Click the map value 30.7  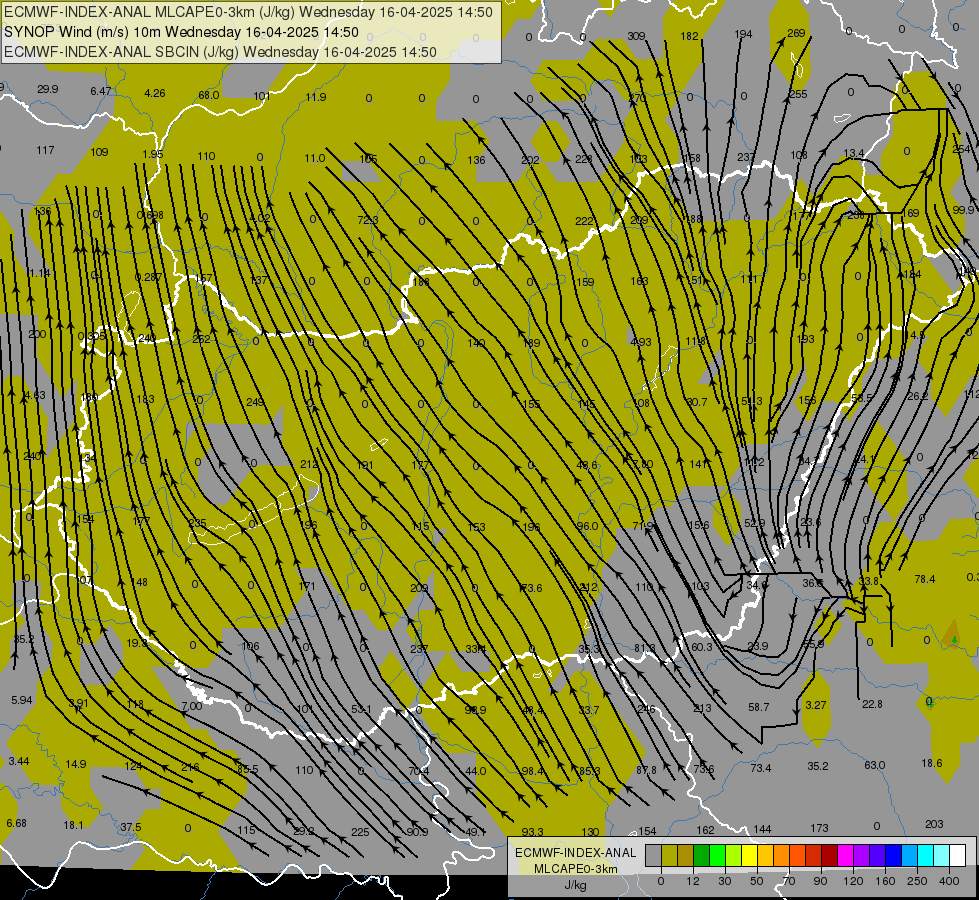click(x=697, y=402)
